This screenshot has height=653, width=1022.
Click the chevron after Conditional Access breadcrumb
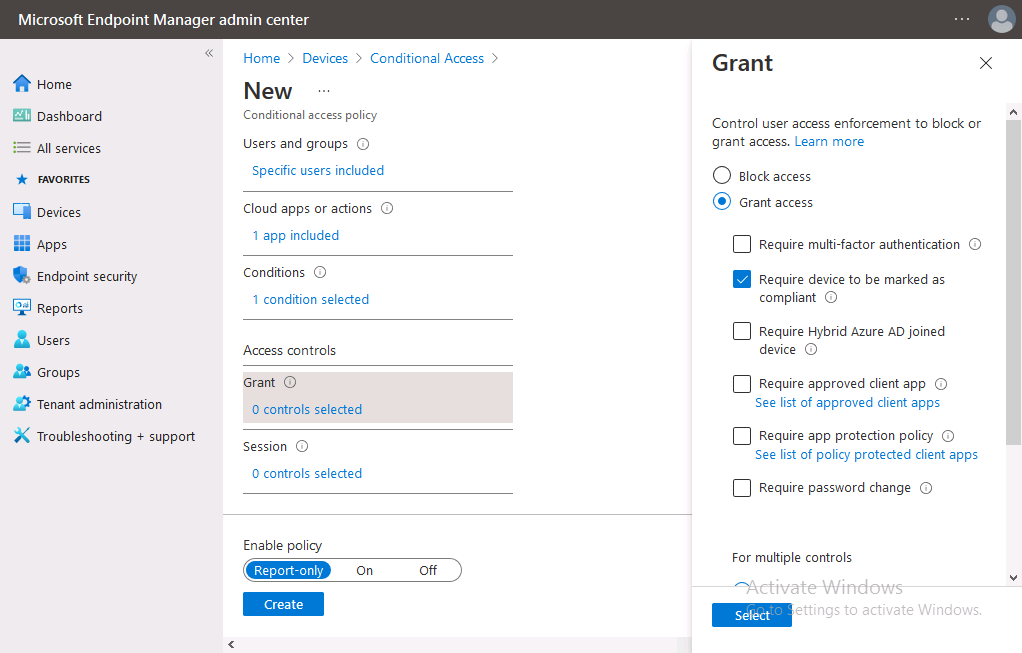tap(495, 59)
